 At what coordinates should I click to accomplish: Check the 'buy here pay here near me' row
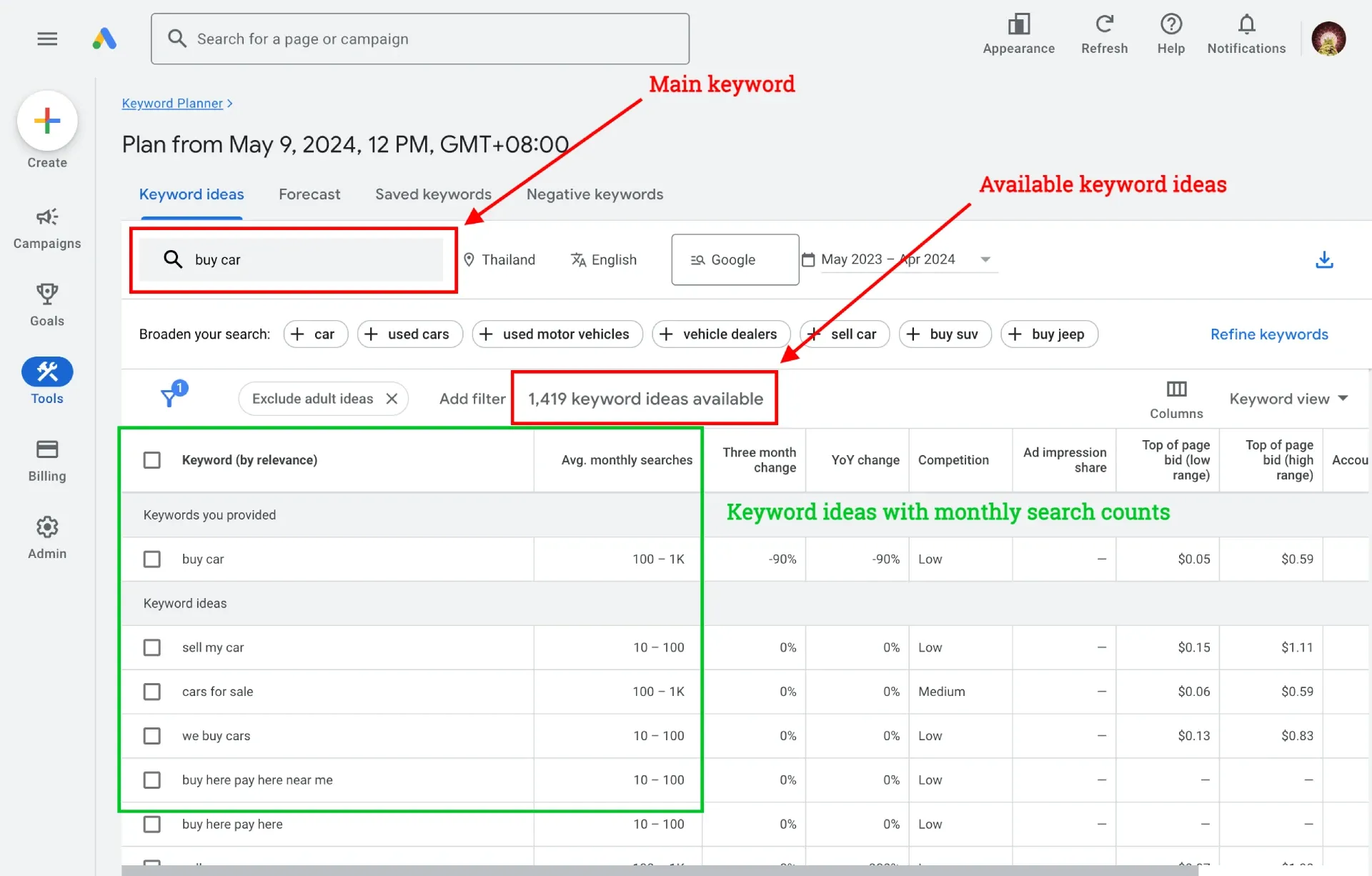[x=151, y=780]
